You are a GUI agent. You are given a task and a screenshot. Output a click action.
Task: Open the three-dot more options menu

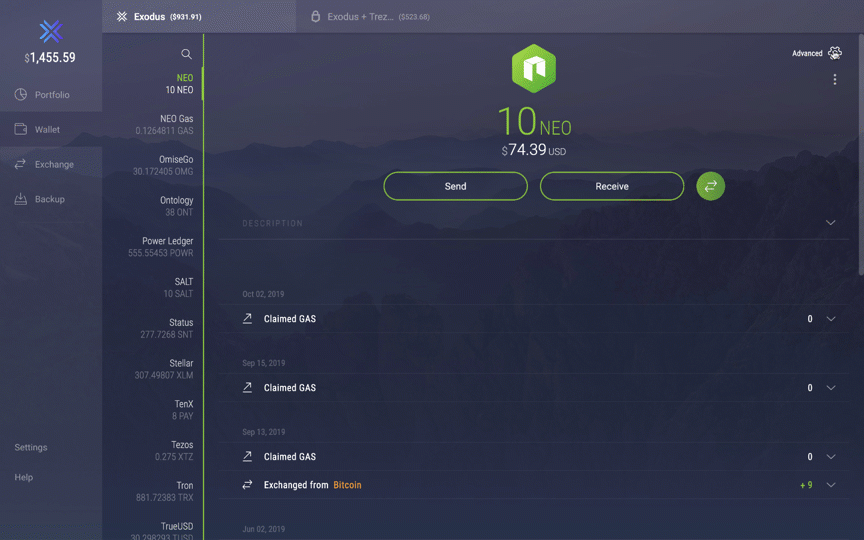[x=835, y=79]
